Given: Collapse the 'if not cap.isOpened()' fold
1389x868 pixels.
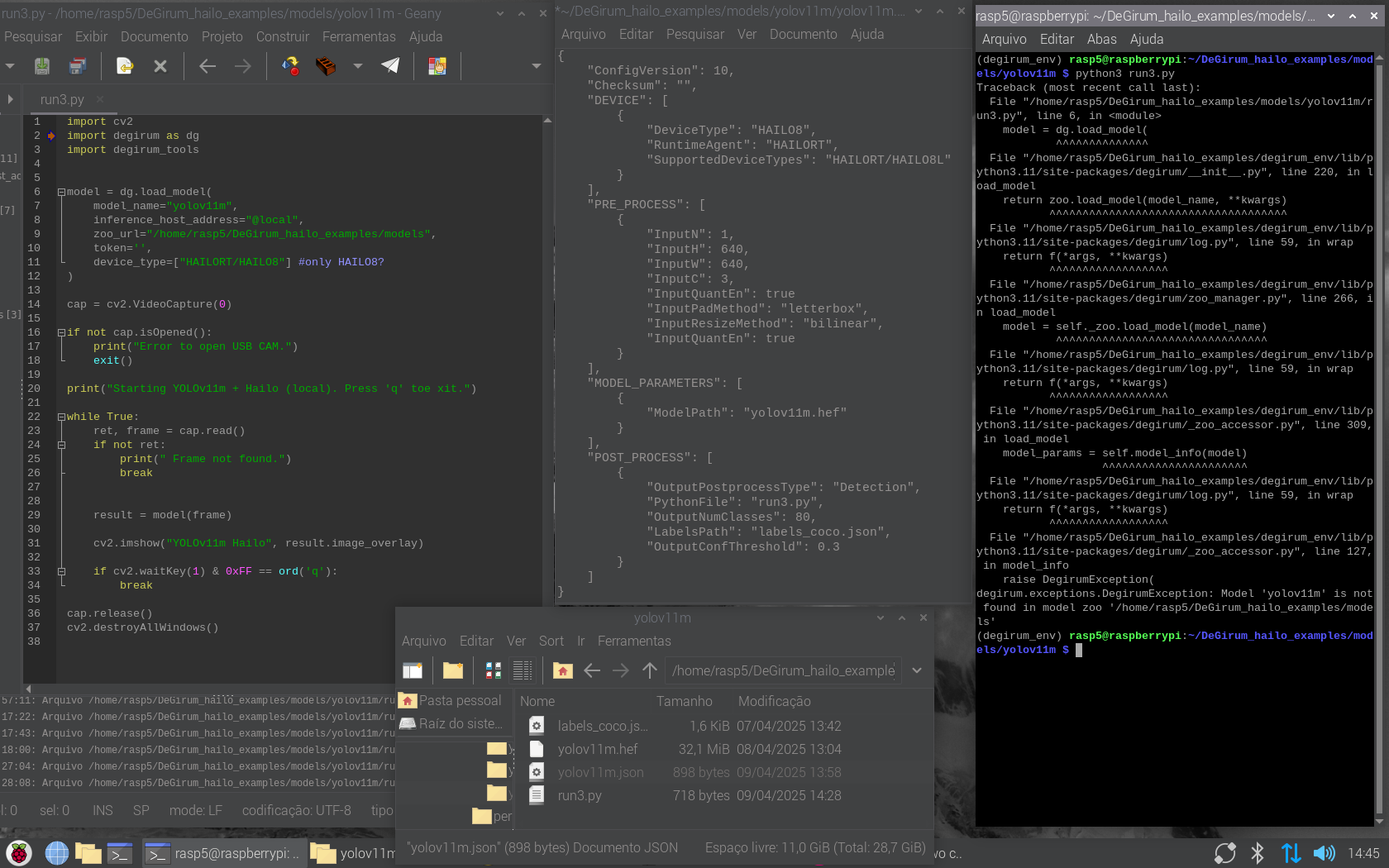Looking at the screenshot, I should (61, 332).
